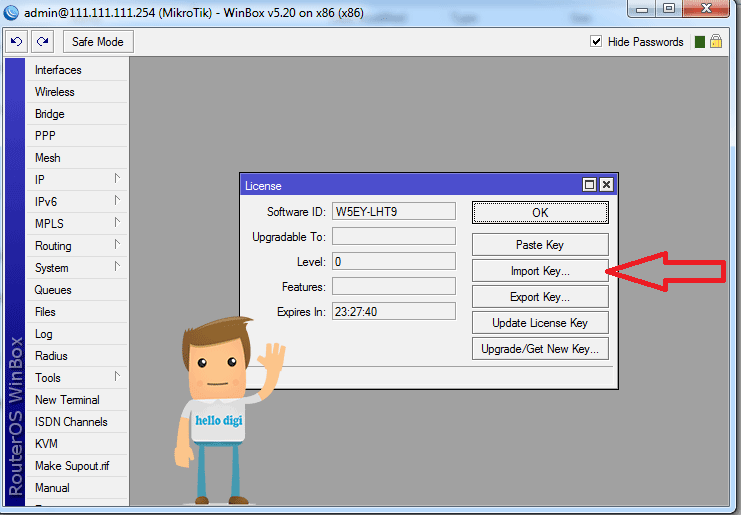Image resolution: width=741 pixels, height=515 pixels.
Task: Open the Mesh menu
Action: point(77,158)
